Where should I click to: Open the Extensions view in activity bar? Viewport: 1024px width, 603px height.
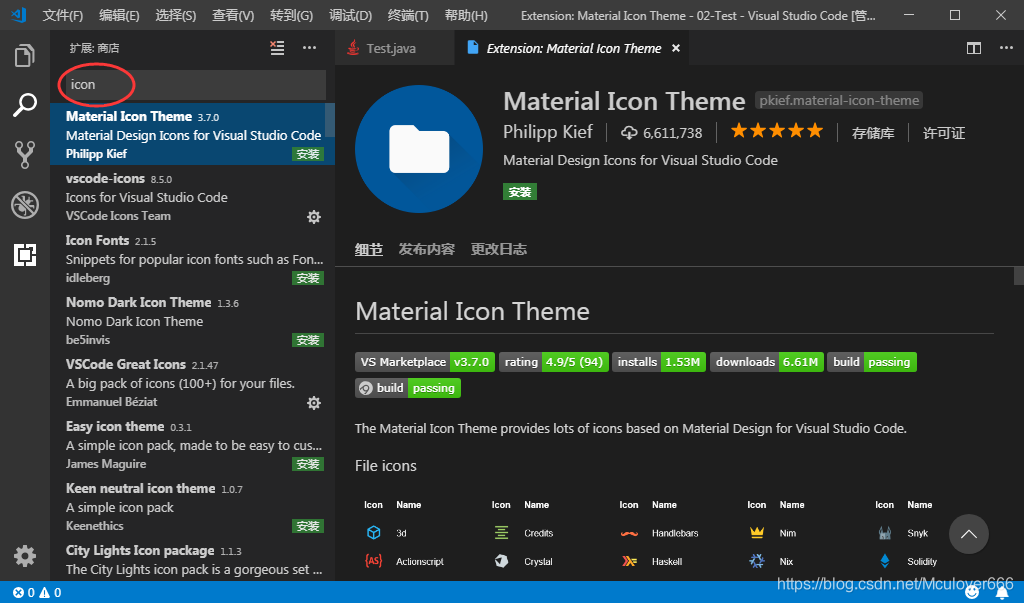pyautogui.click(x=25, y=255)
